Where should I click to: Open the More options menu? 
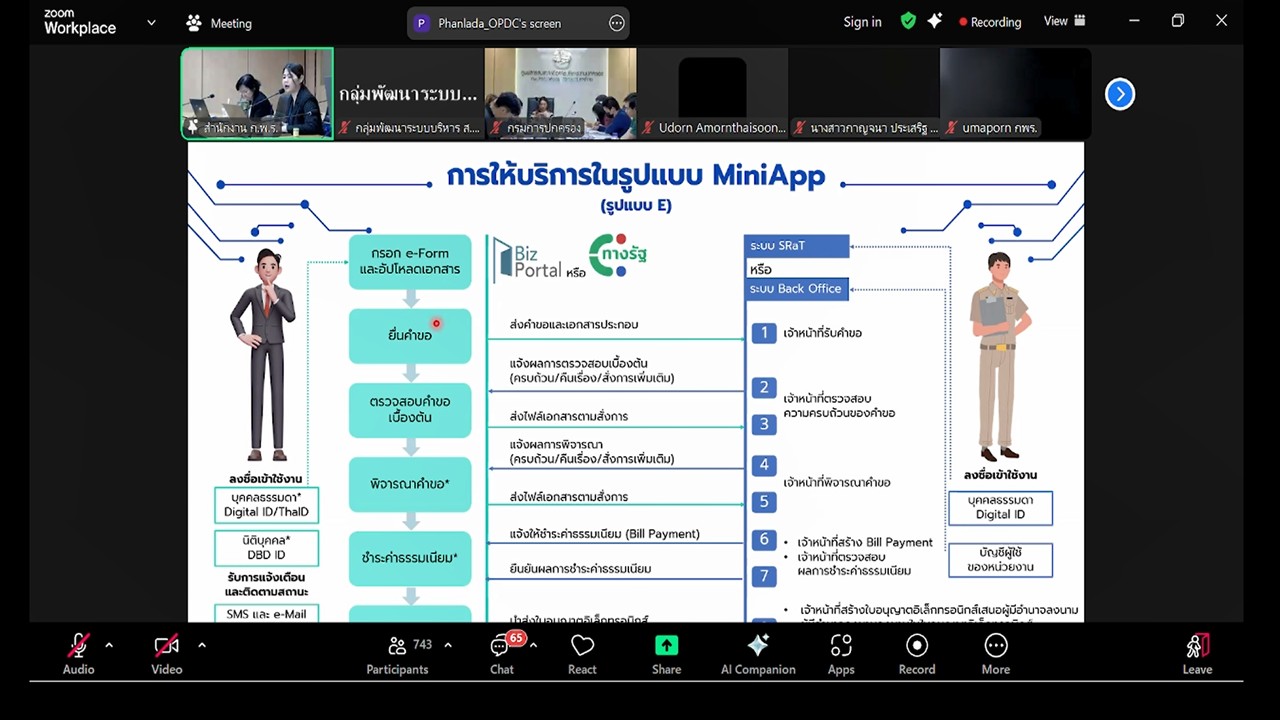click(995, 654)
